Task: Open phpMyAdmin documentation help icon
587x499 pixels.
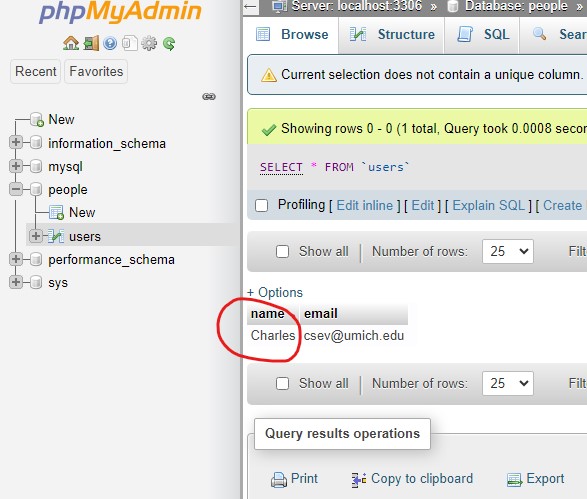Action: coord(110,44)
